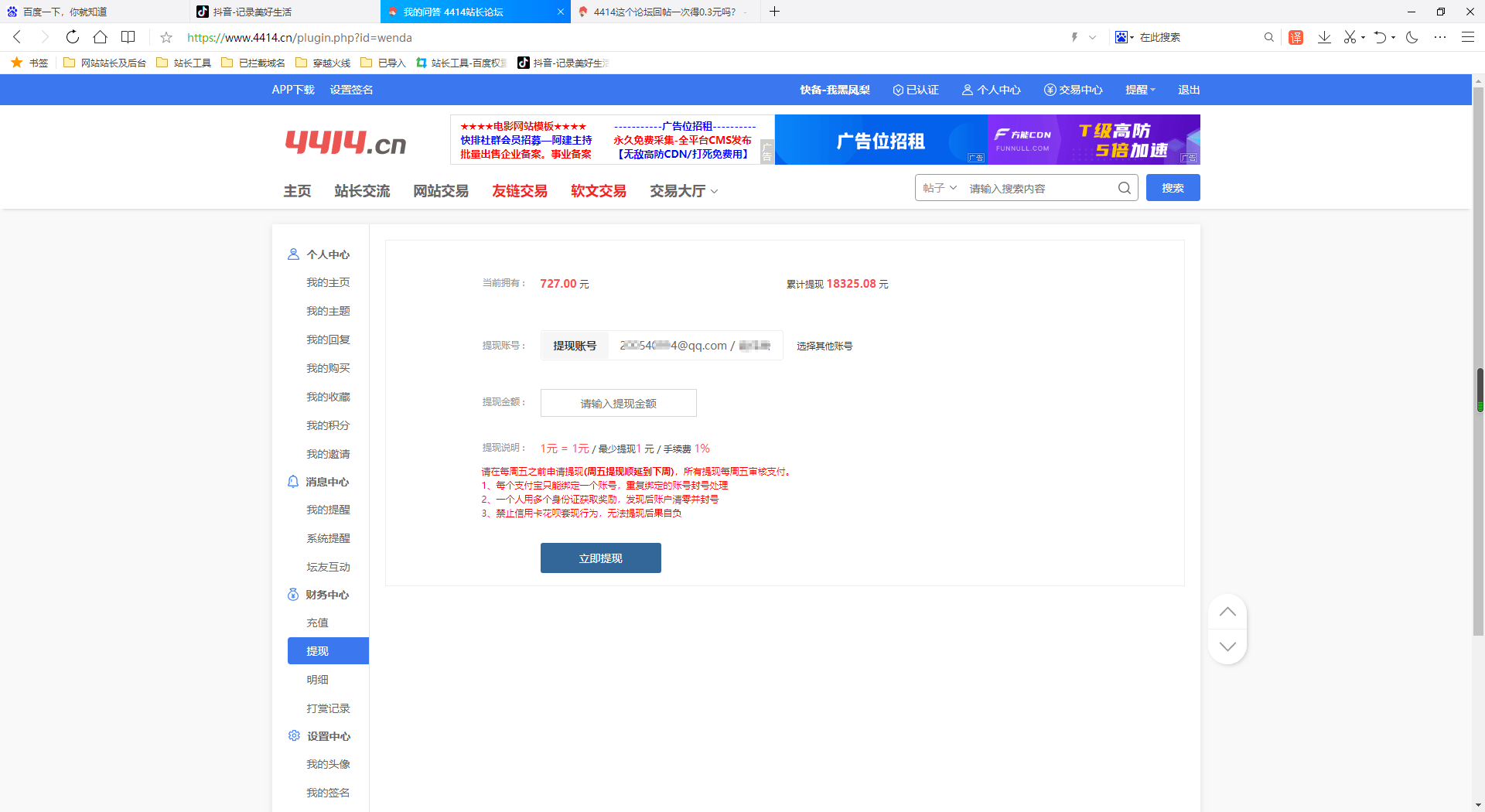Open a new browser tab
This screenshot has height=812, width=1485.
click(x=774, y=12)
